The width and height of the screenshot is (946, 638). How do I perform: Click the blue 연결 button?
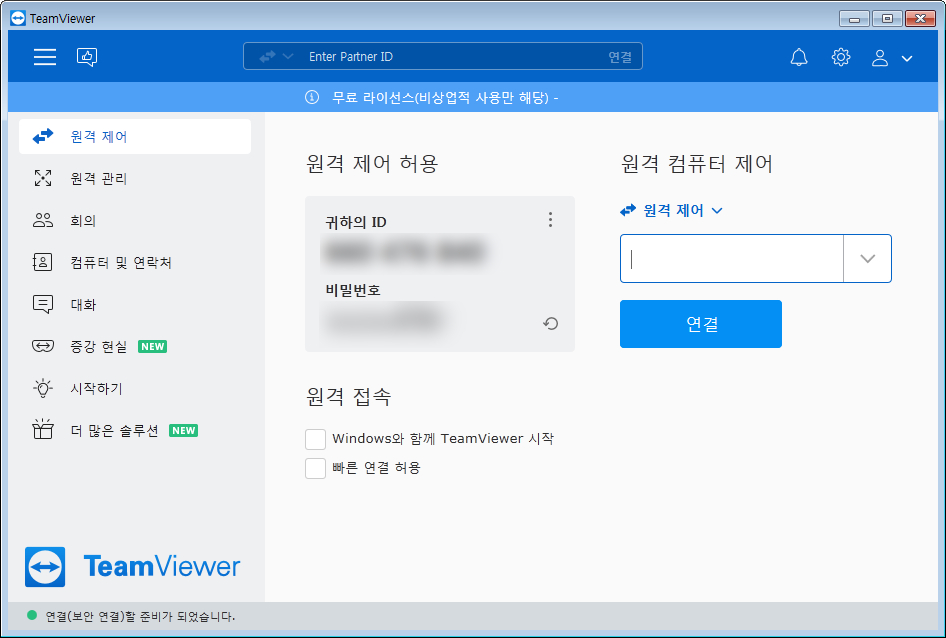pos(700,324)
